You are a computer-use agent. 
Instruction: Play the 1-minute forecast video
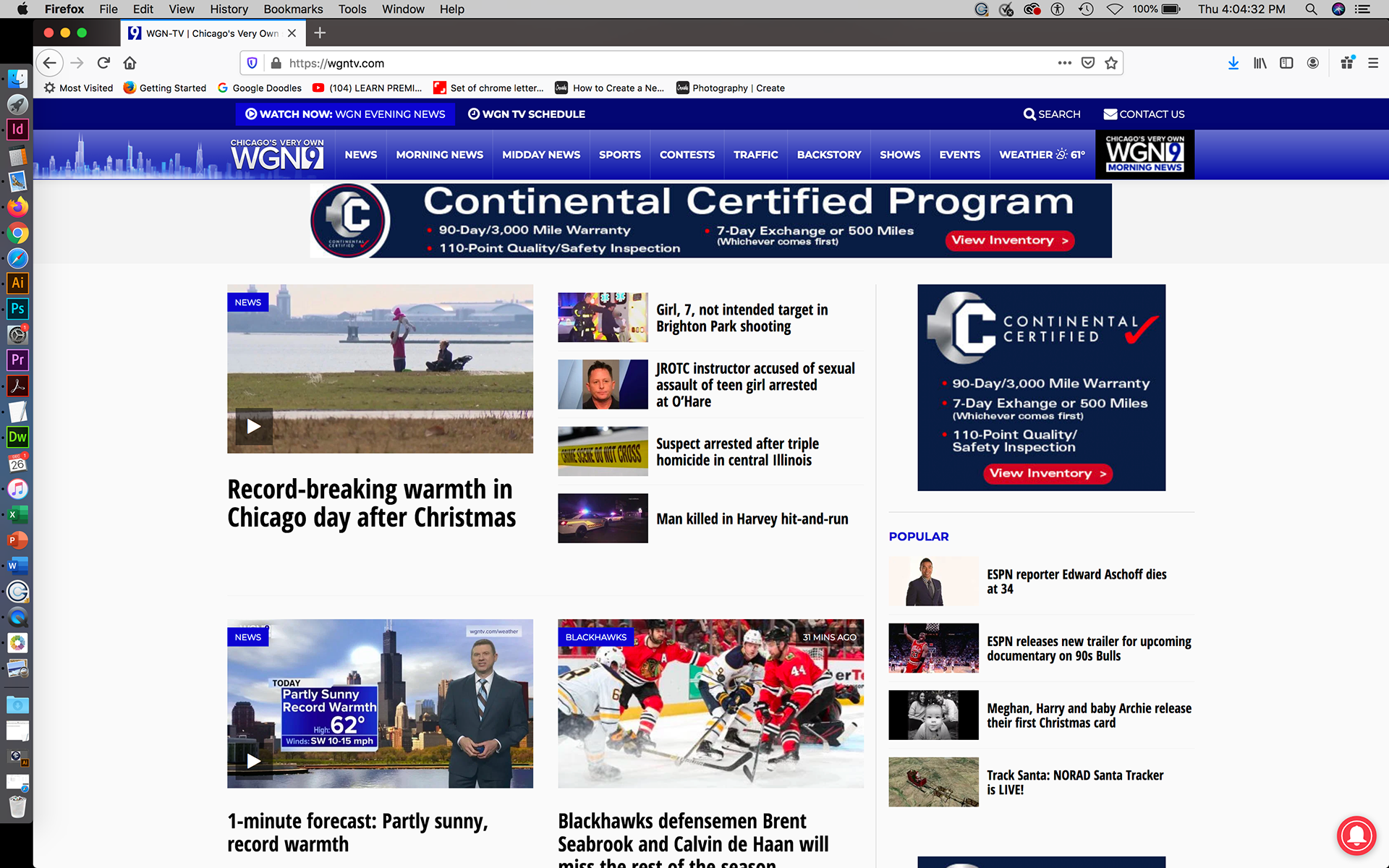pos(253,760)
